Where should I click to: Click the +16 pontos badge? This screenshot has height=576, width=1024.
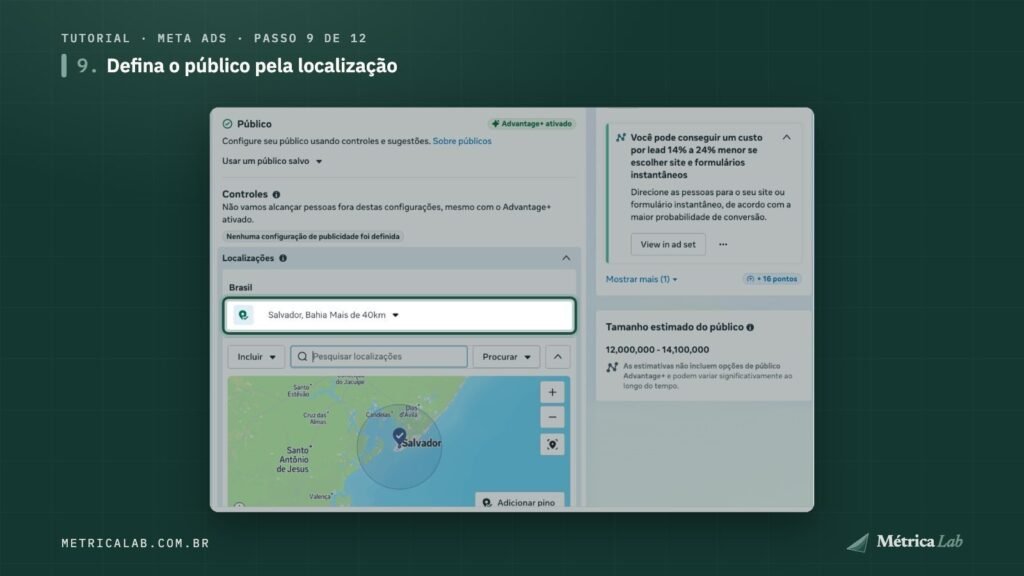tap(772, 279)
